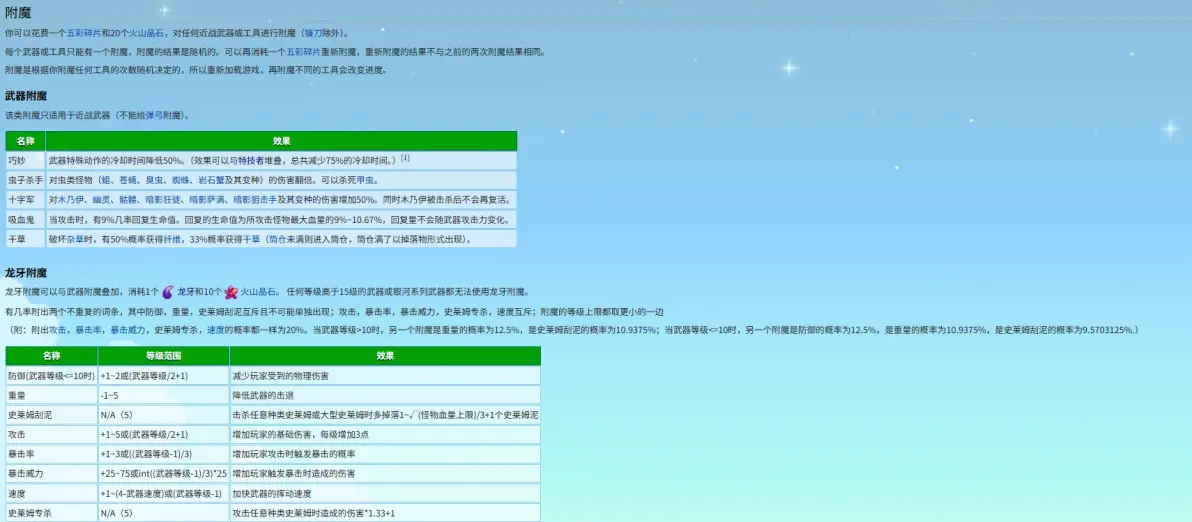Click the 附魔 page heading
This screenshot has height=522, width=1192.
point(17,12)
